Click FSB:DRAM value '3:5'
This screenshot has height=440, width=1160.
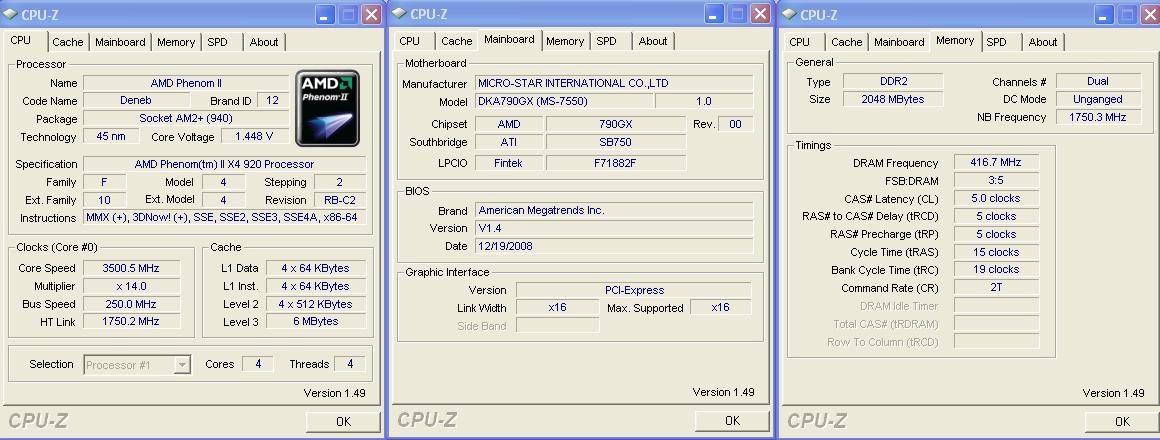(997, 180)
